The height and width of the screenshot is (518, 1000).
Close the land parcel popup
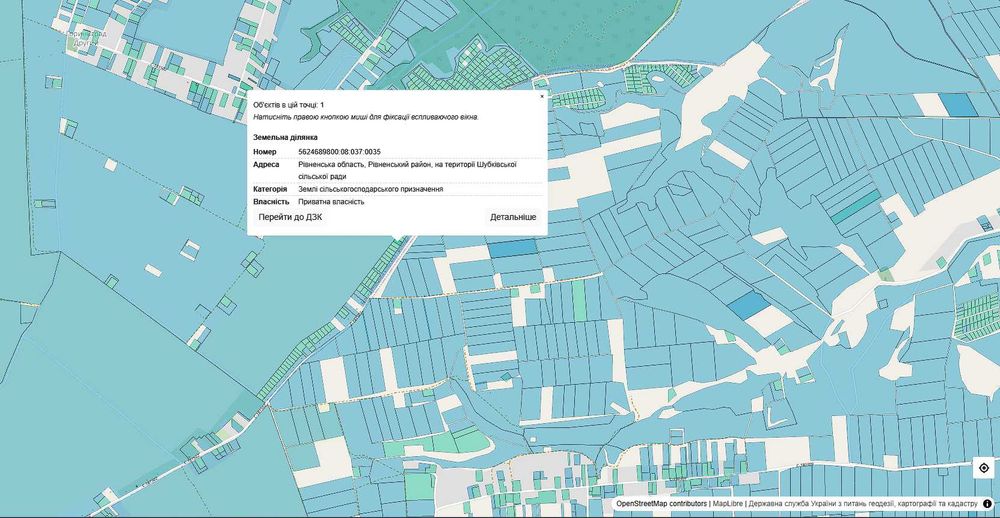coord(542,96)
